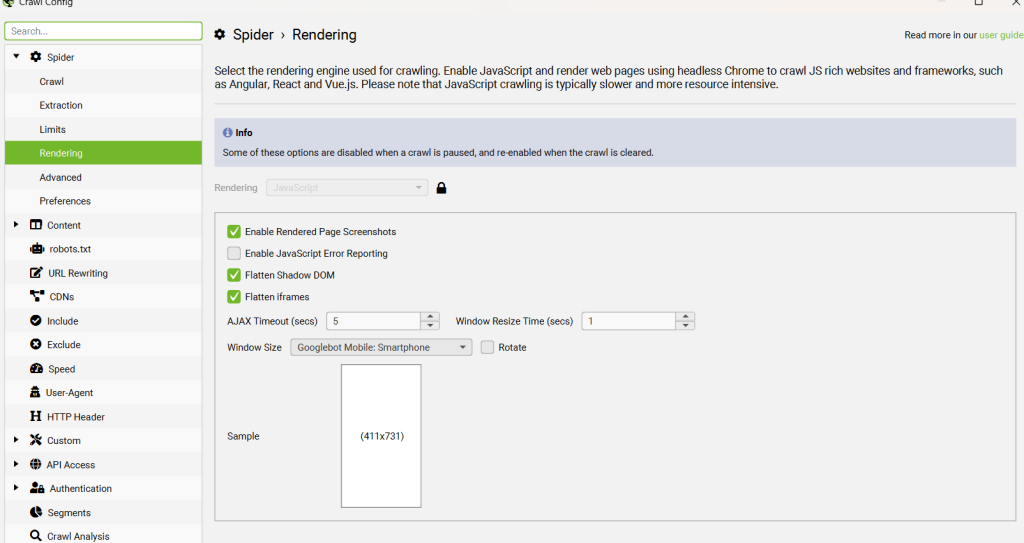The image size is (1024, 543).
Task: Toggle the Rotate checkbox
Action: [487, 347]
